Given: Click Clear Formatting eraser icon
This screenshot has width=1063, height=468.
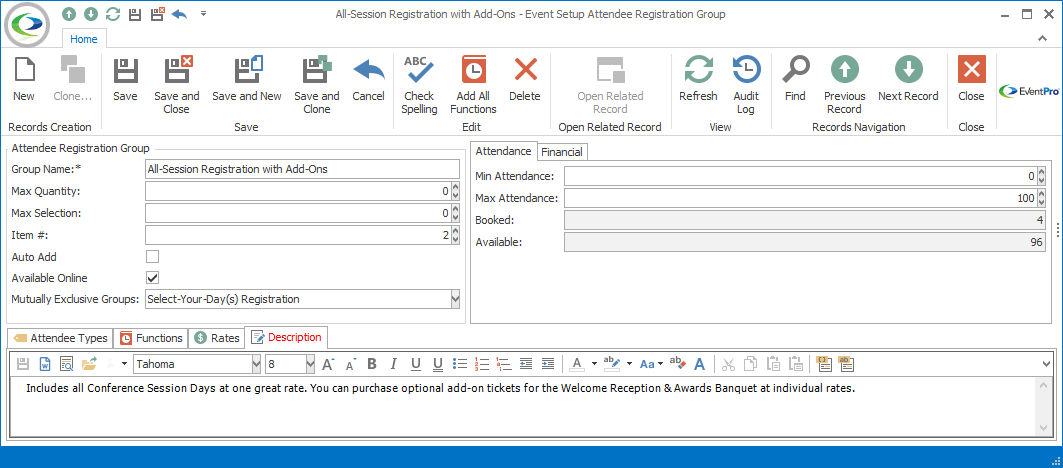Looking at the screenshot, I should pos(678,364).
